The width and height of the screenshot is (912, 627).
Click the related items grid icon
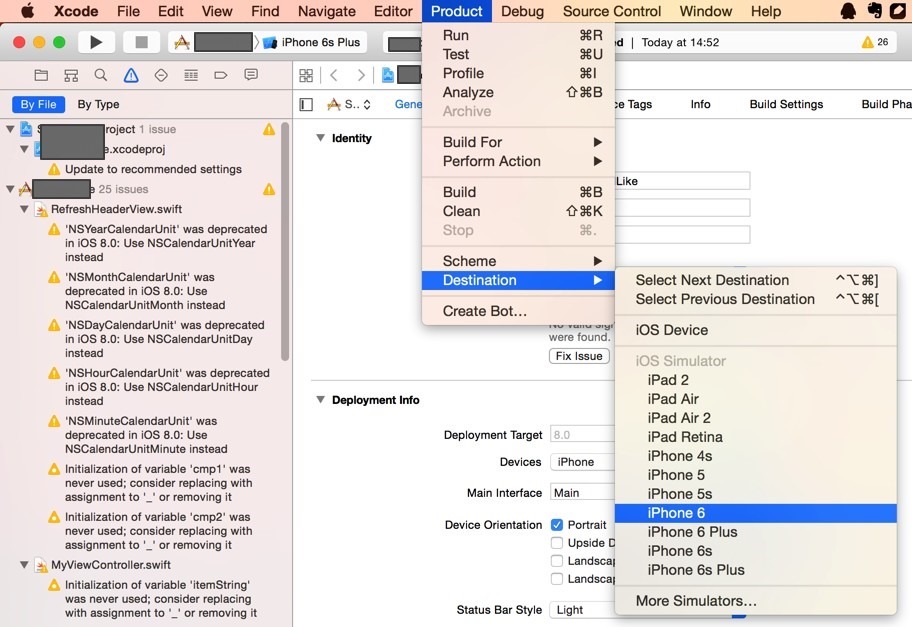(x=306, y=75)
